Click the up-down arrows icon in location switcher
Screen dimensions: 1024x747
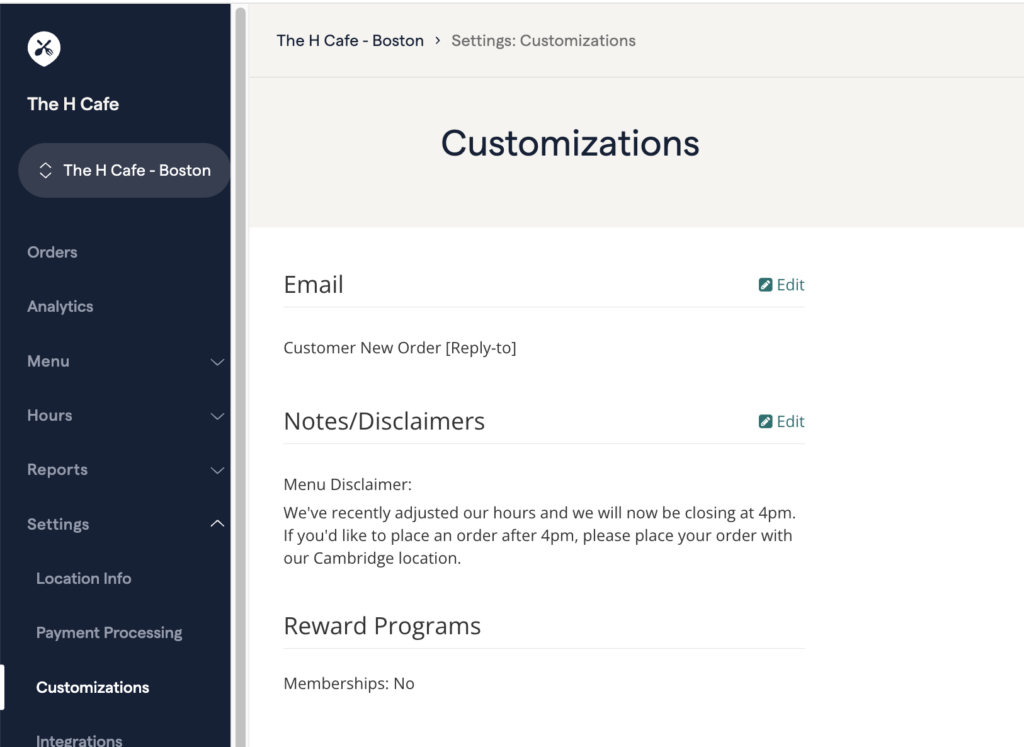45,171
